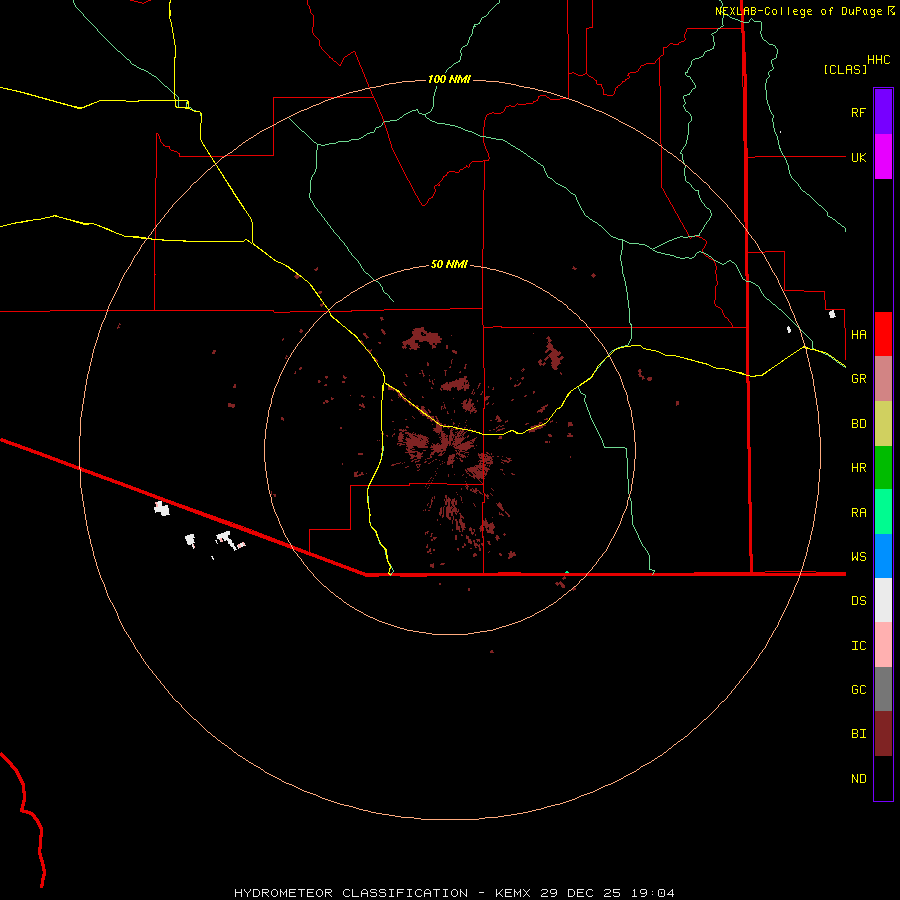The height and width of the screenshot is (900, 900).
Task: Click the UK magenta legend swatch
Action: (x=883, y=157)
